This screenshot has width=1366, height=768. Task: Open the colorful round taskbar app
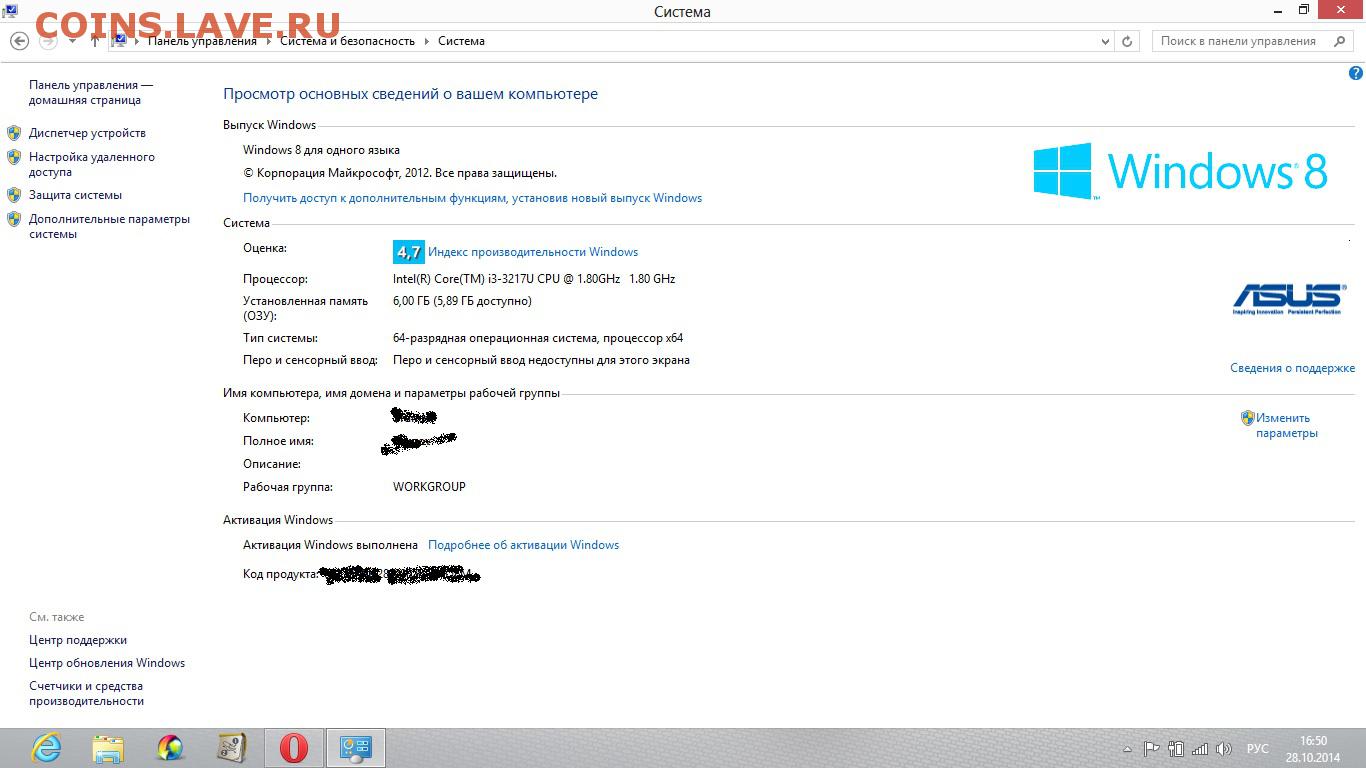(x=170, y=748)
